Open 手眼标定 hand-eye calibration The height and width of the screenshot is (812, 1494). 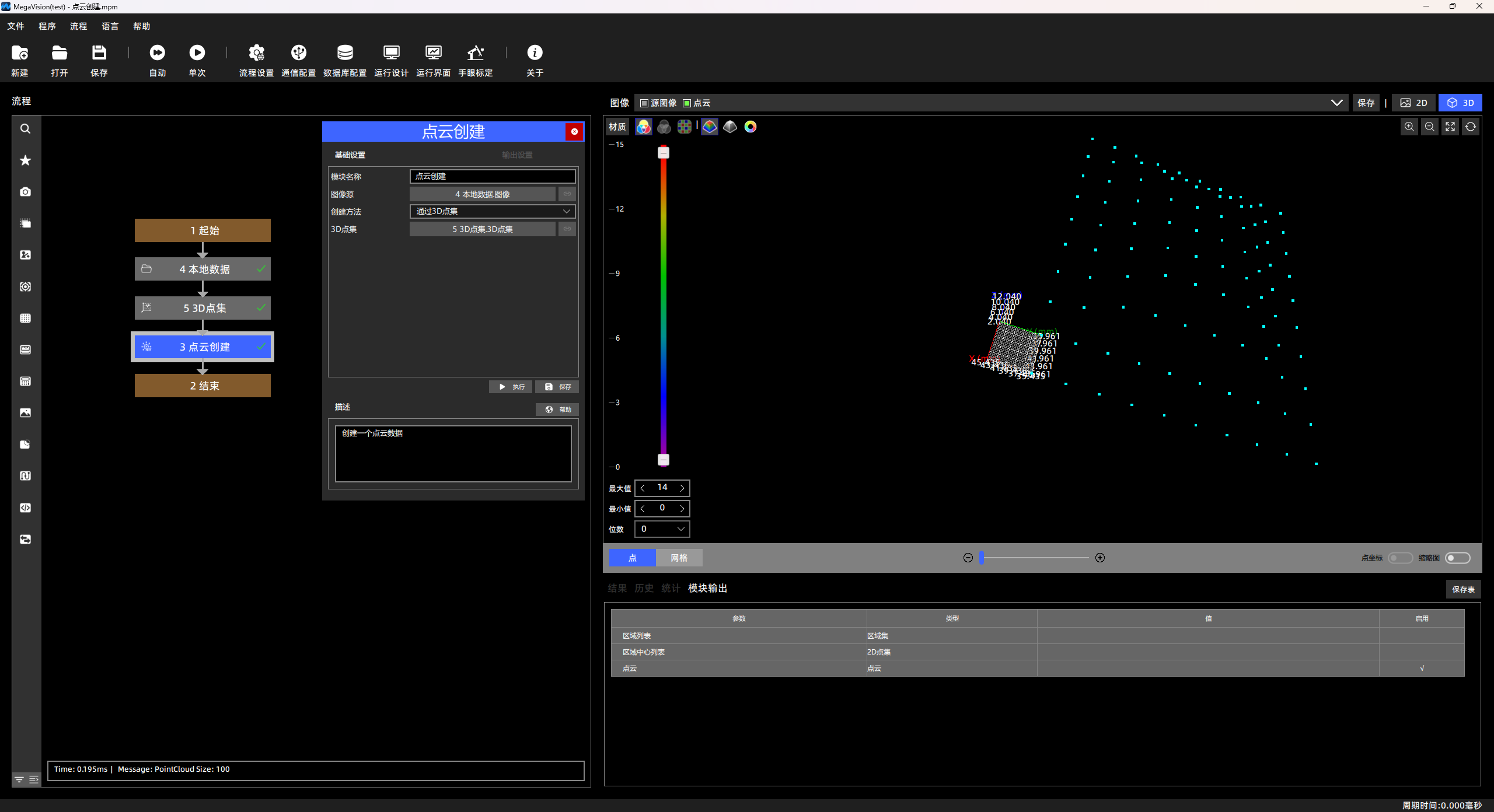point(476,60)
